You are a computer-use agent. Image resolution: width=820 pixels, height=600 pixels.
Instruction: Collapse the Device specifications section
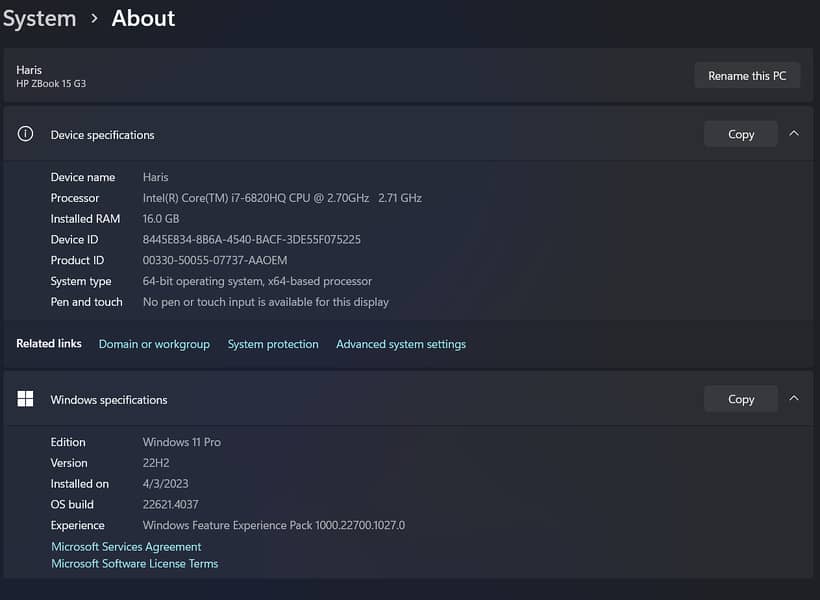(794, 134)
